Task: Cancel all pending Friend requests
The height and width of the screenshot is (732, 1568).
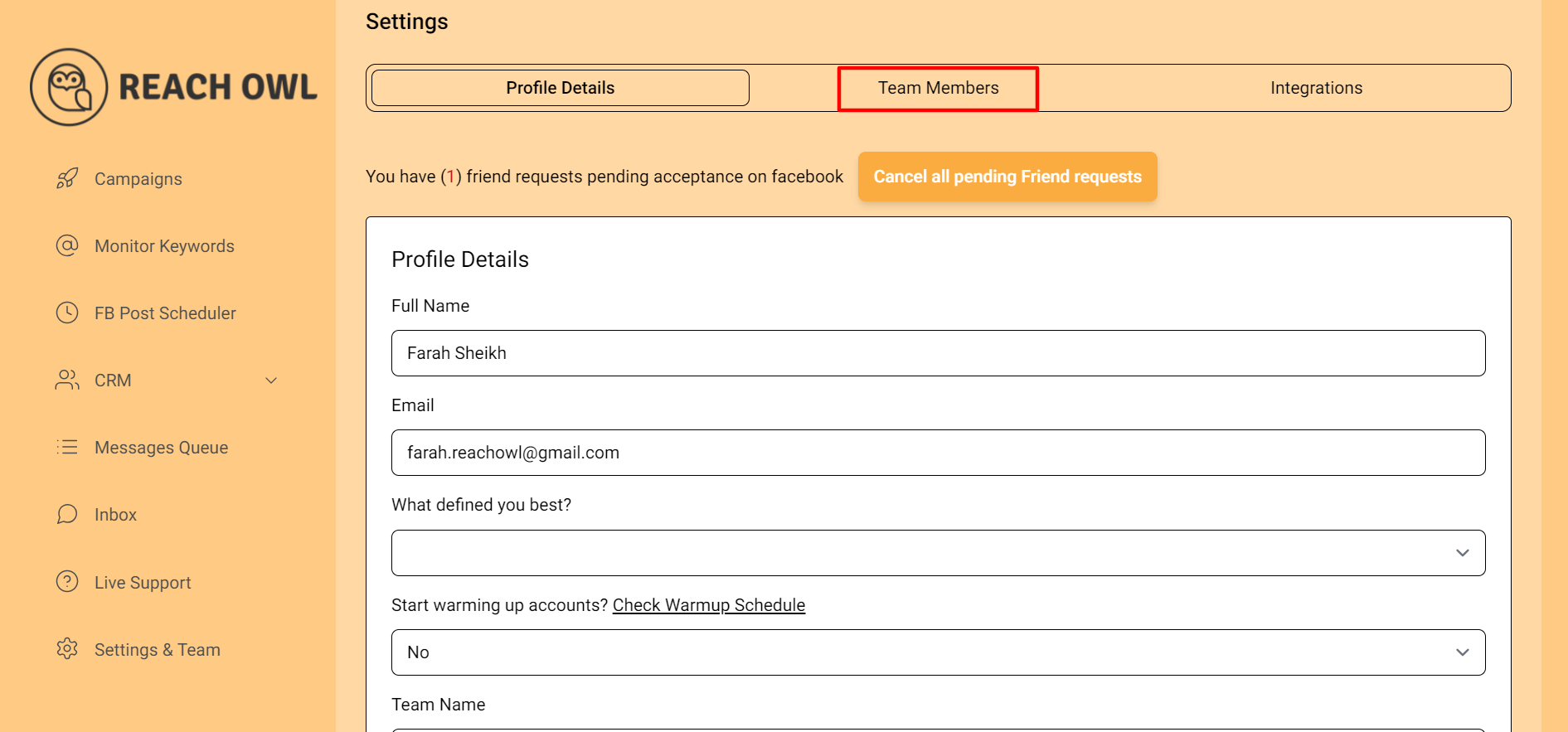Action: (1007, 177)
